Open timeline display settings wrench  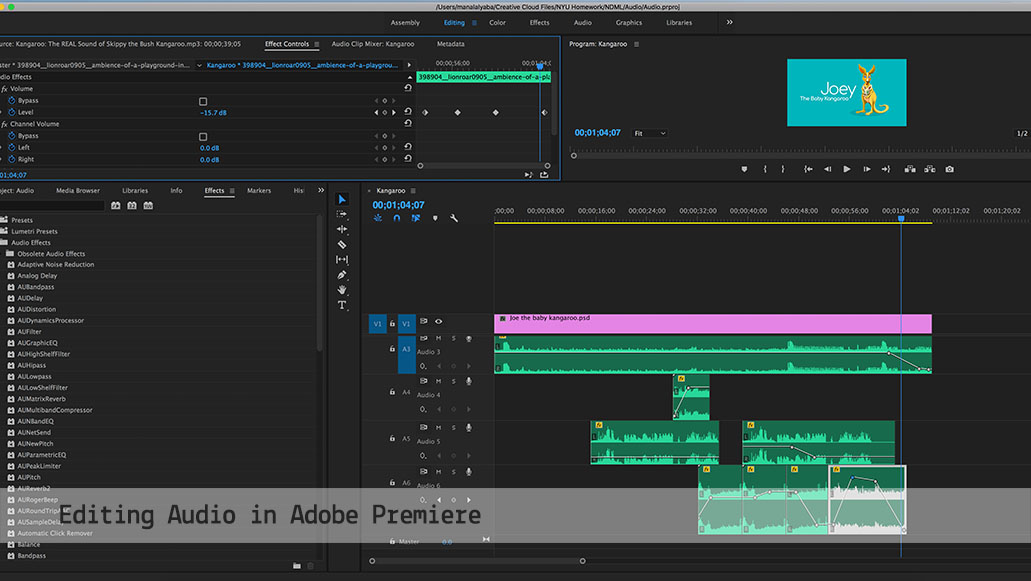(x=453, y=218)
